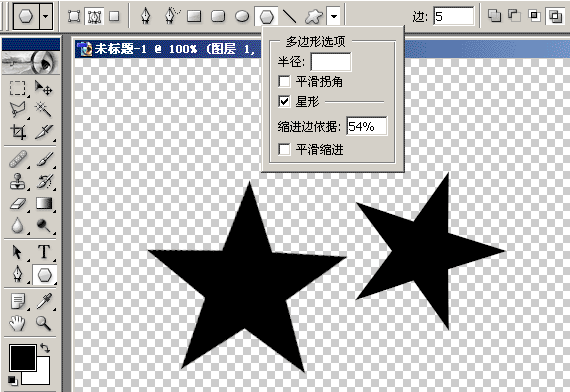
Task: Select the Magic Wand tool
Action: [44, 109]
